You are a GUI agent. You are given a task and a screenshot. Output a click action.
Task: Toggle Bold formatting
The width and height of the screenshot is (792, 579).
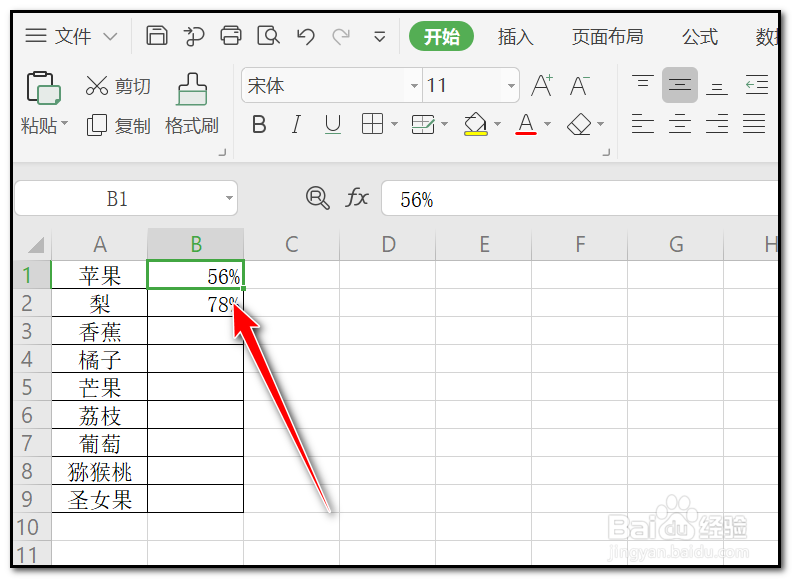[x=259, y=124]
